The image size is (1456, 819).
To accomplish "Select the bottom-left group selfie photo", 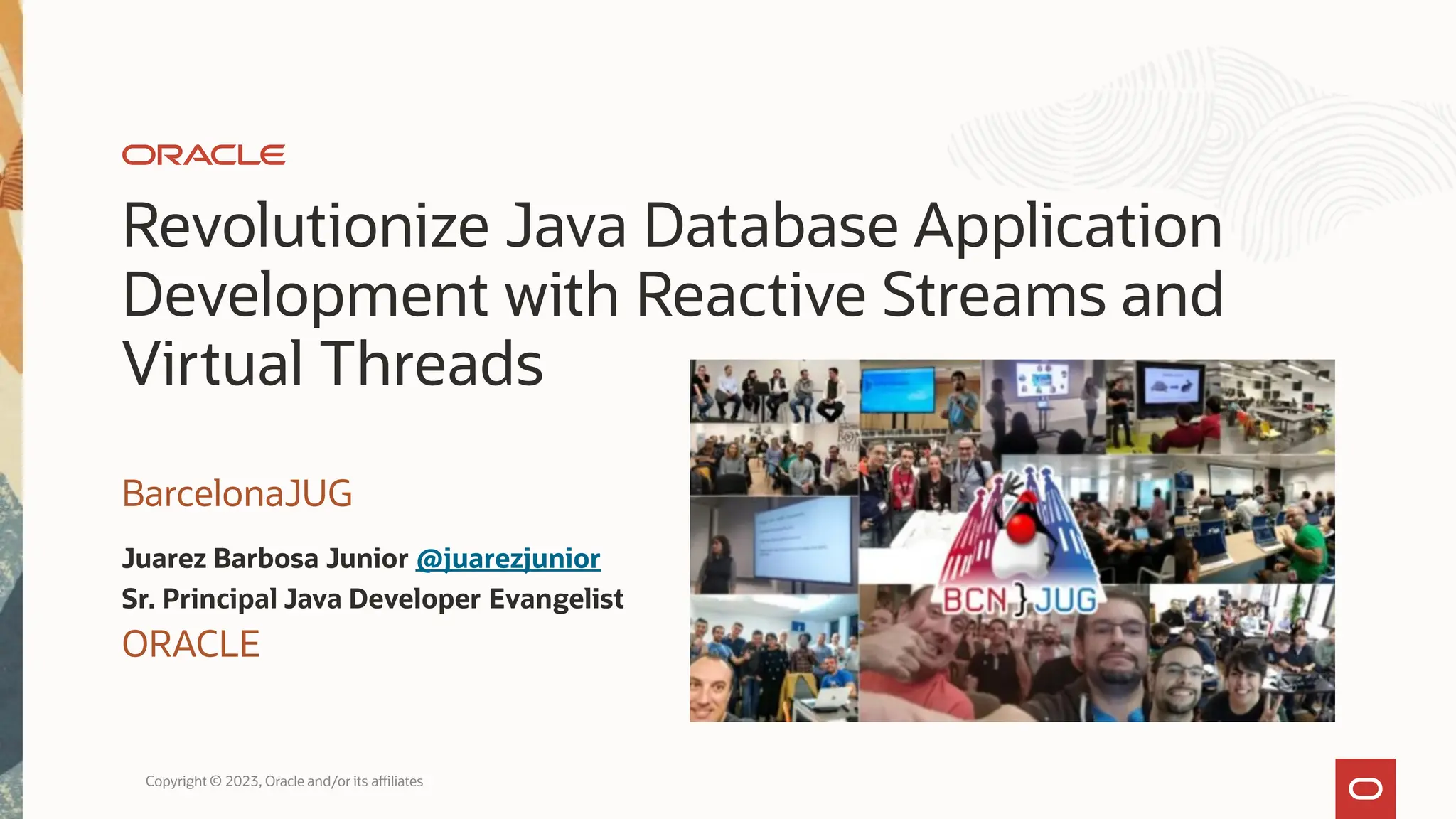I will tap(773, 658).
